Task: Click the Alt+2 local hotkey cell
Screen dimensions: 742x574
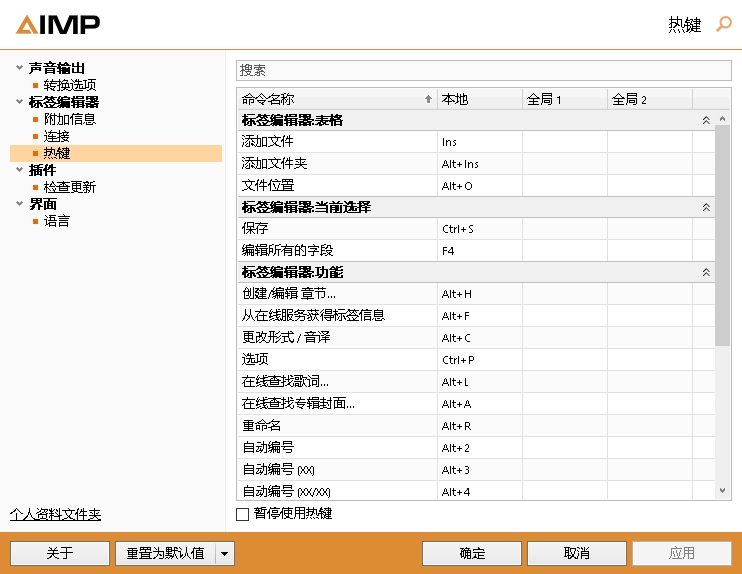Action: (480, 448)
